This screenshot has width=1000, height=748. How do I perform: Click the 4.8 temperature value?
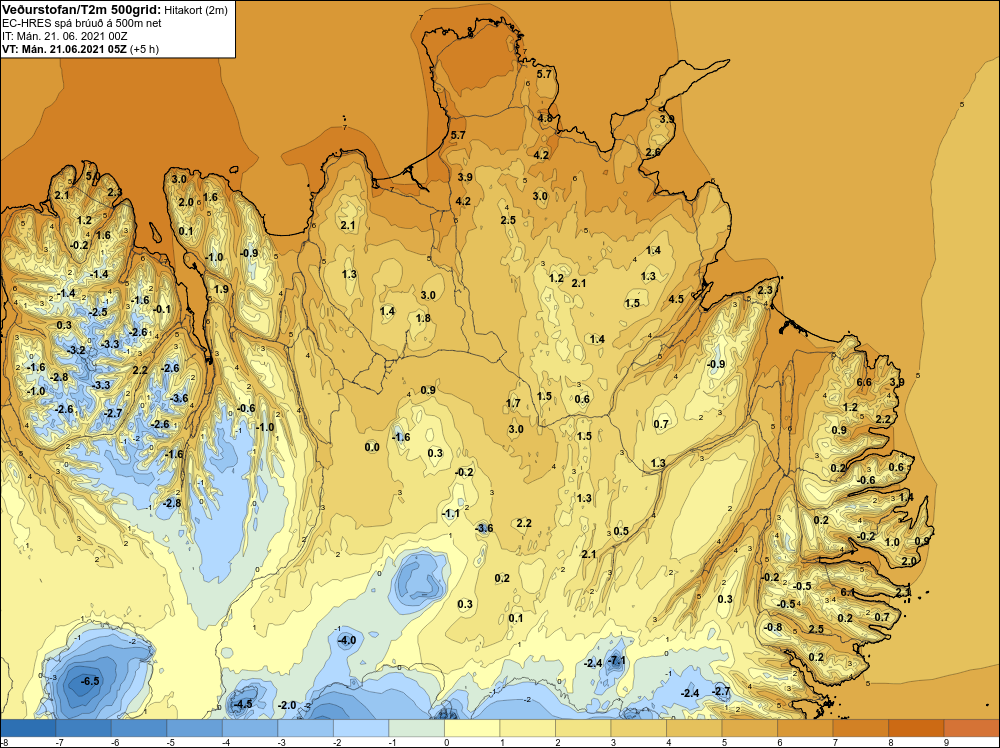click(545, 119)
